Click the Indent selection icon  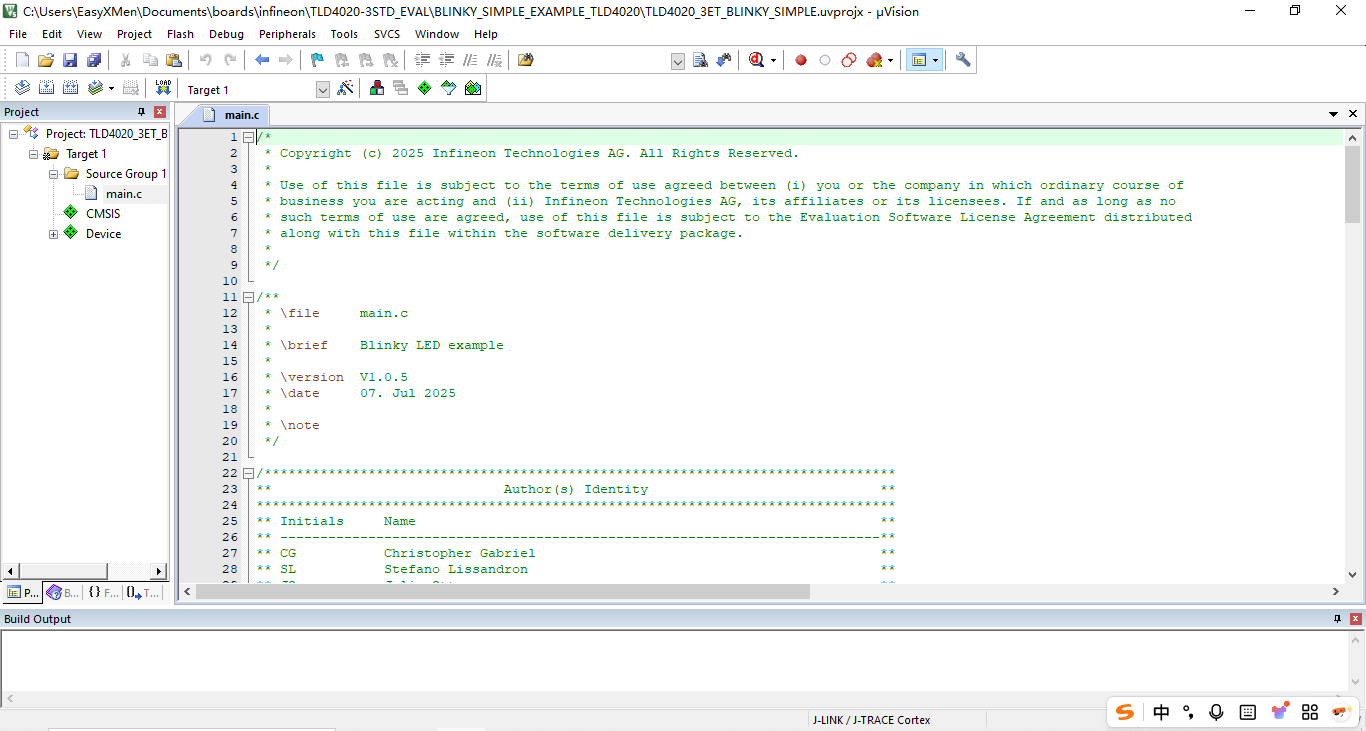coord(423,60)
